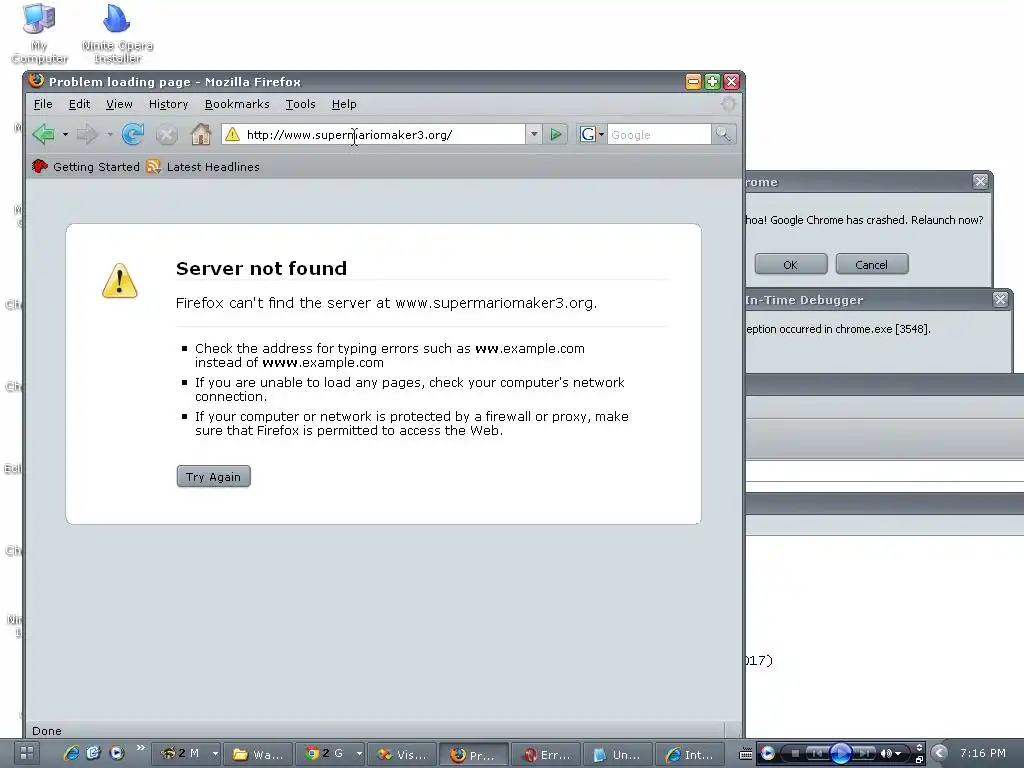The image size is (1024, 768).
Task: Click the Stop loading icon
Action: (167, 135)
